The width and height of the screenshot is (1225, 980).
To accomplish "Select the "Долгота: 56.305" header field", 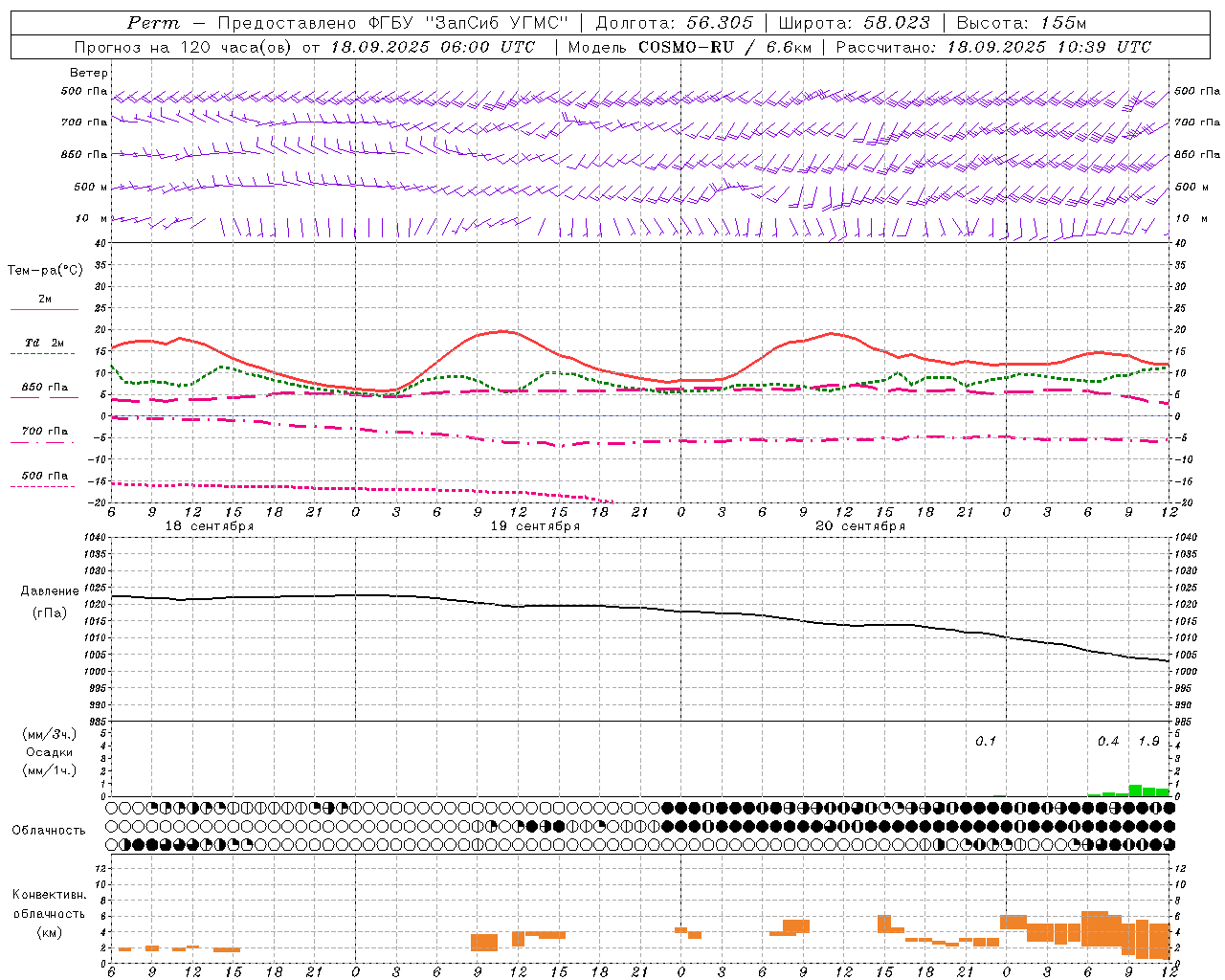I will click(675, 23).
